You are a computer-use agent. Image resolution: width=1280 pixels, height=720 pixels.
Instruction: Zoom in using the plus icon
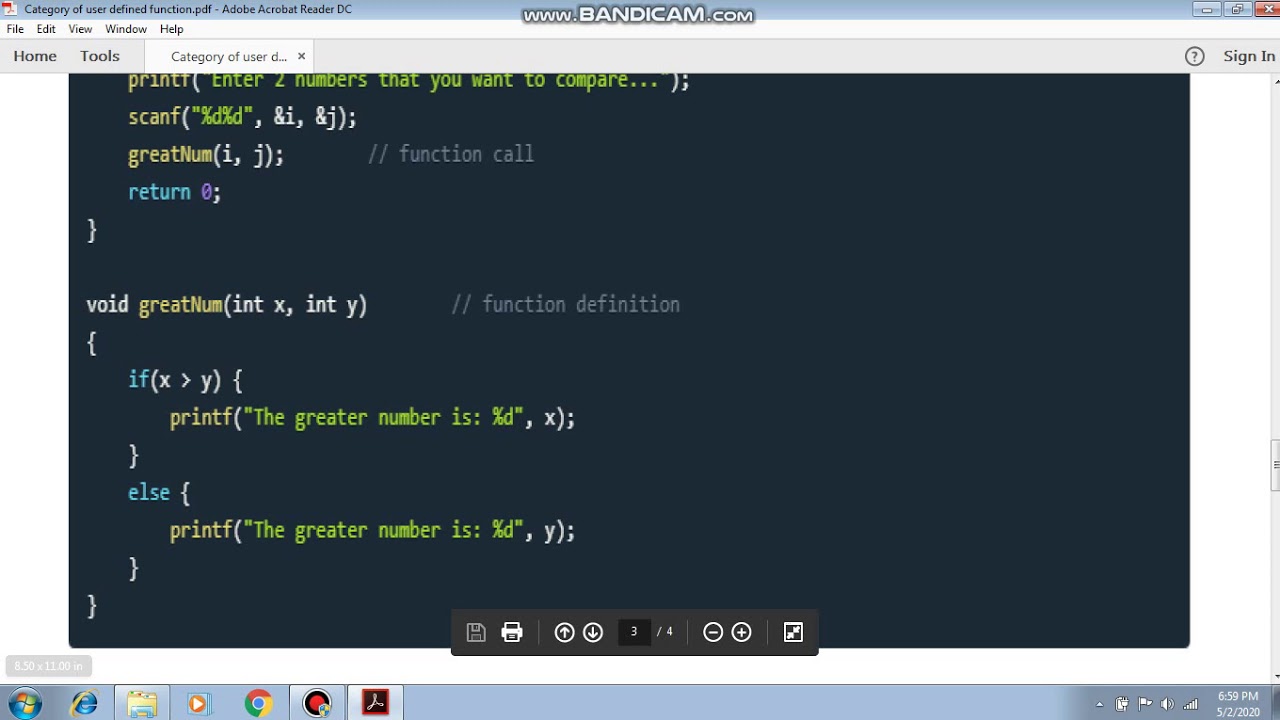click(741, 632)
